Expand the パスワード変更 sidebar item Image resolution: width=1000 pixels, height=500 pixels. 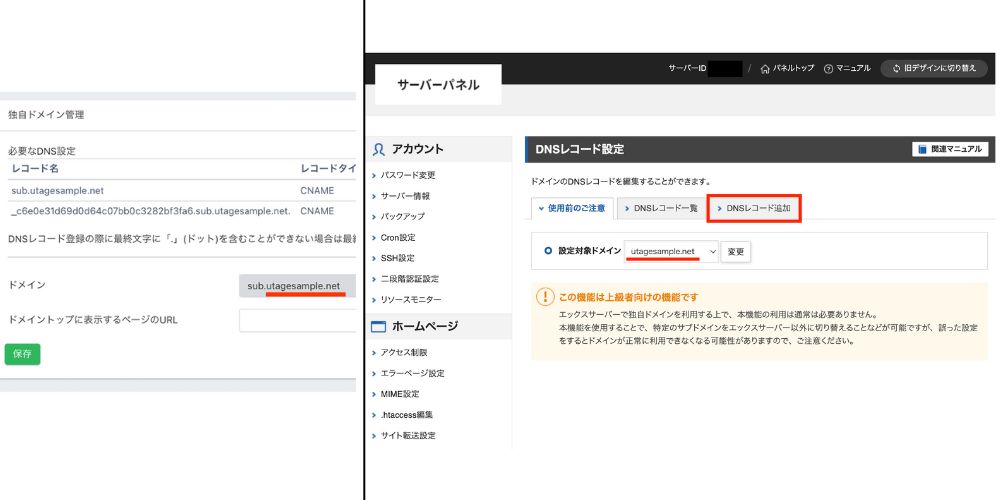click(x=408, y=175)
